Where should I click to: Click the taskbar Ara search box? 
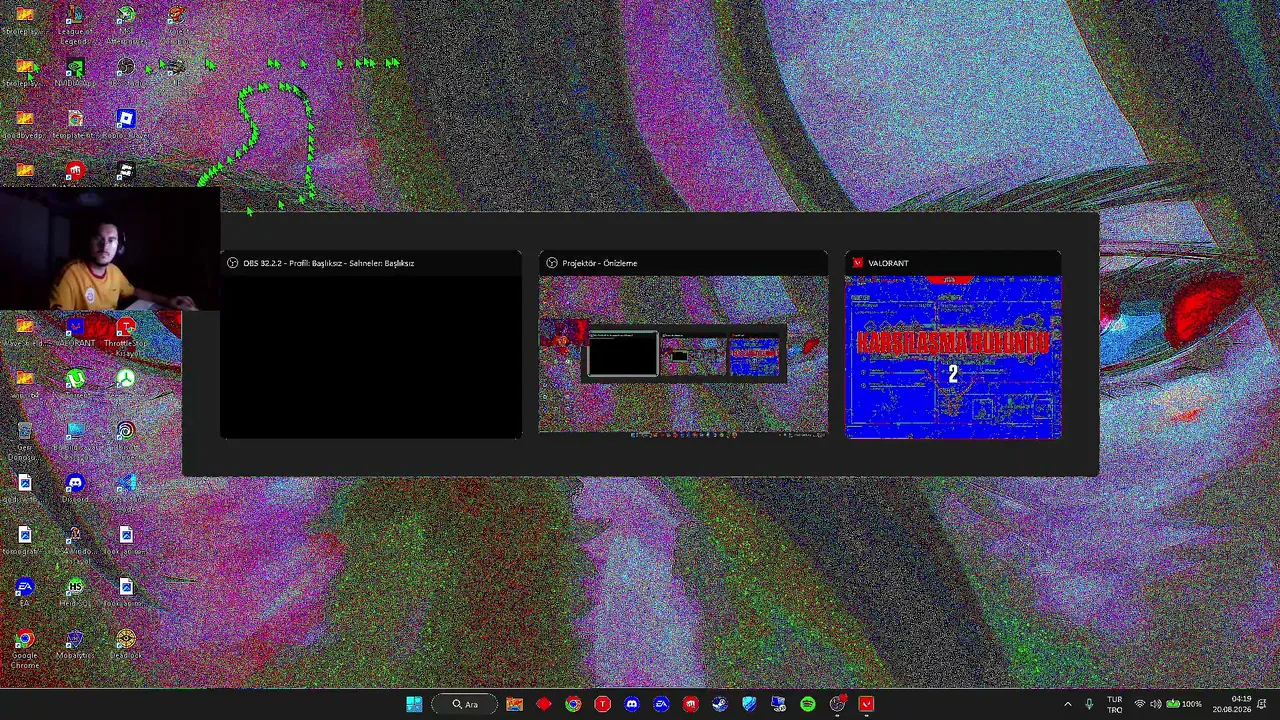pyautogui.click(x=465, y=704)
